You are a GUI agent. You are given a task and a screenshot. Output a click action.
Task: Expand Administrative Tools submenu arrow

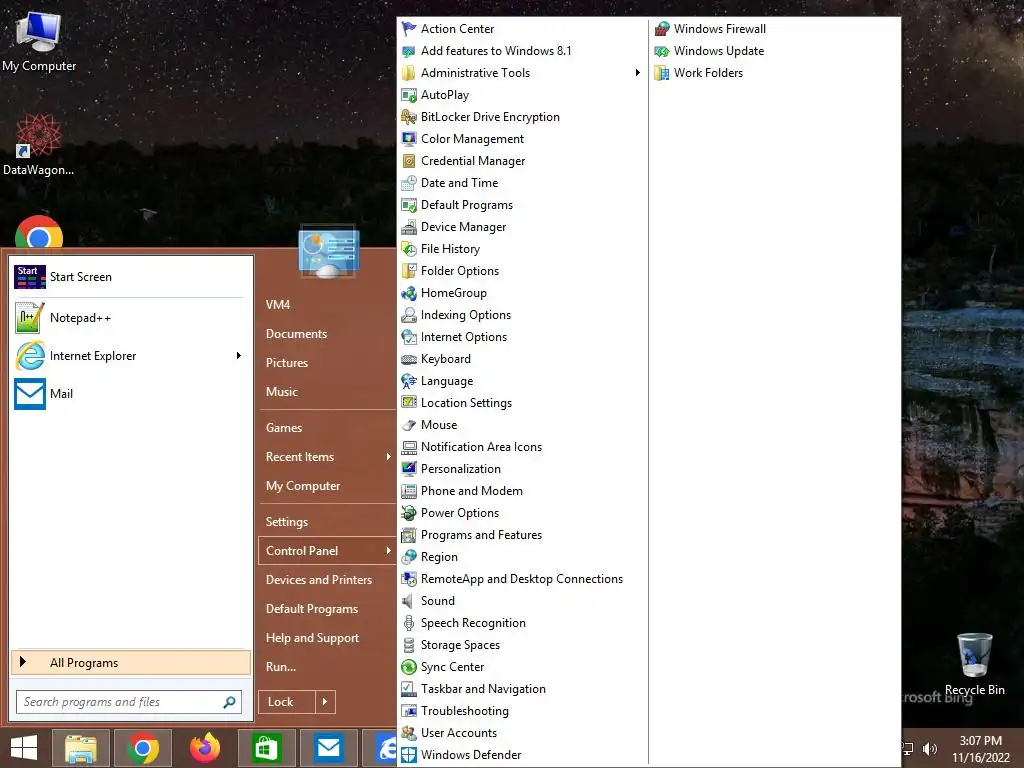pos(637,72)
